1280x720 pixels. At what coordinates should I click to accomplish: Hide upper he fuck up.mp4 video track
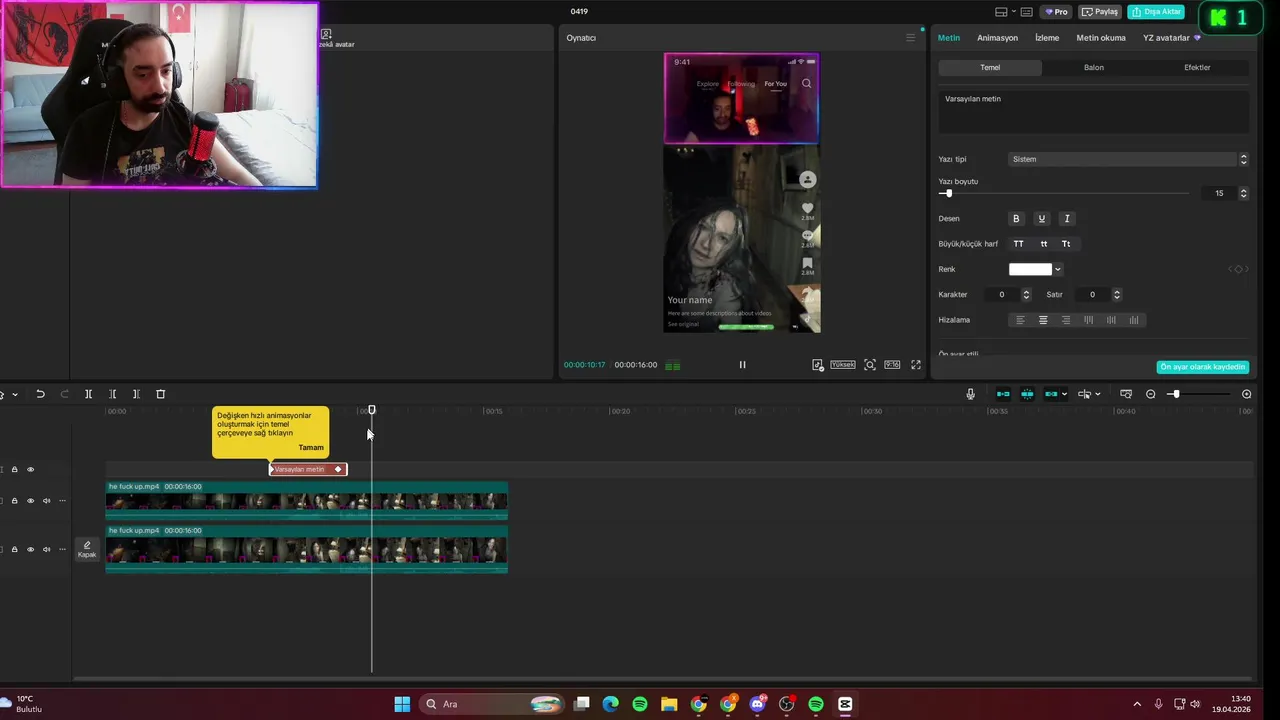(30, 500)
